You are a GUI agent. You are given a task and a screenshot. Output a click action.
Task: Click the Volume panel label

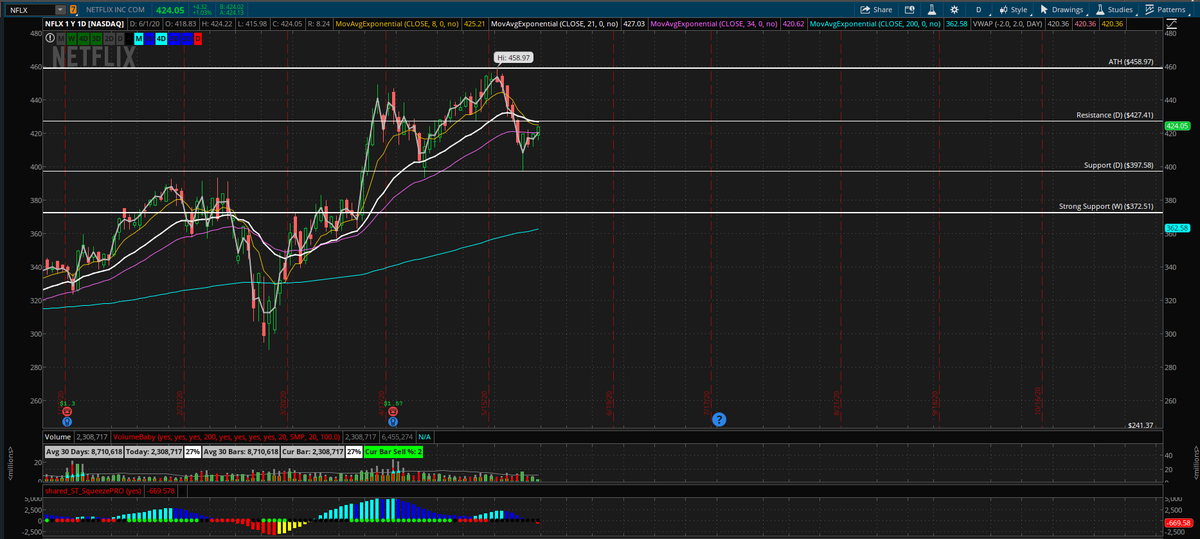pyautogui.click(x=58, y=437)
